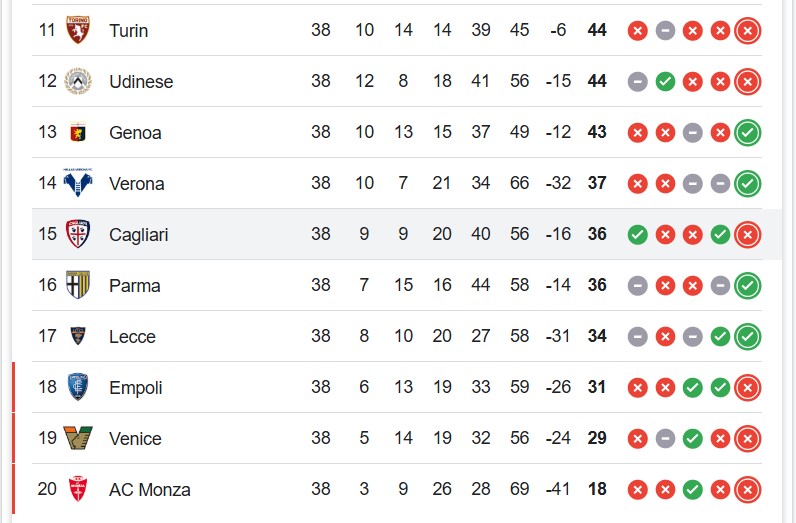Image resolution: width=796 pixels, height=523 pixels.
Task: Click the Turin club crest icon
Action: point(78,30)
